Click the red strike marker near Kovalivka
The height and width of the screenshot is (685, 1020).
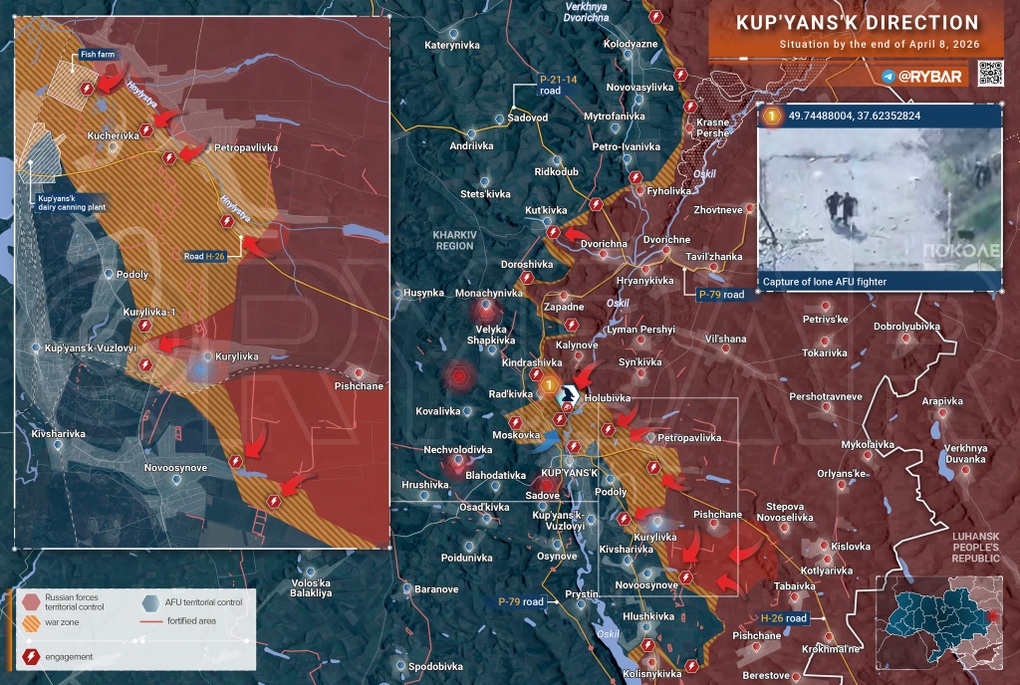[459, 376]
